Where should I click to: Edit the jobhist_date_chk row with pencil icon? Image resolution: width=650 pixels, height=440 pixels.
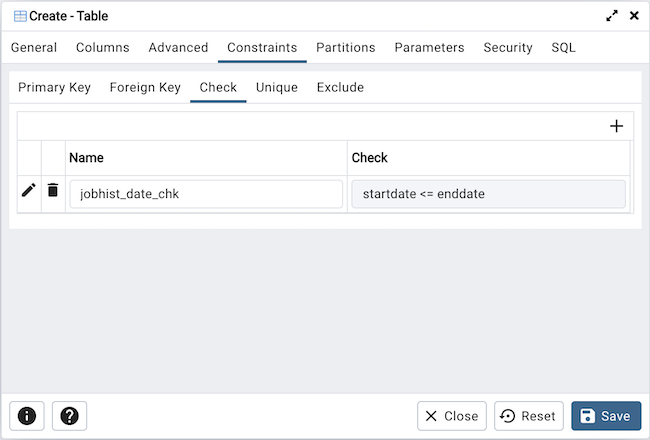[x=29, y=190]
